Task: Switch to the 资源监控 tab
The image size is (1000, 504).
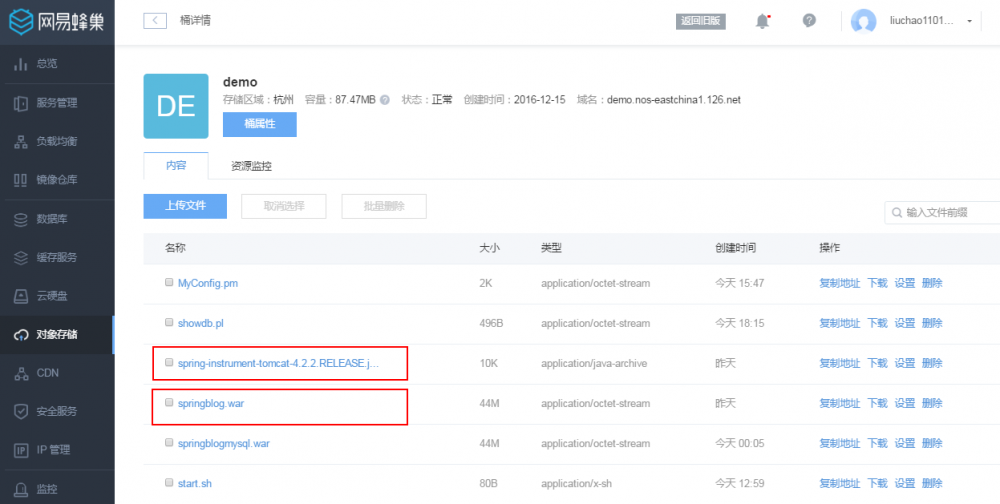Action: [x=251, y=167]
